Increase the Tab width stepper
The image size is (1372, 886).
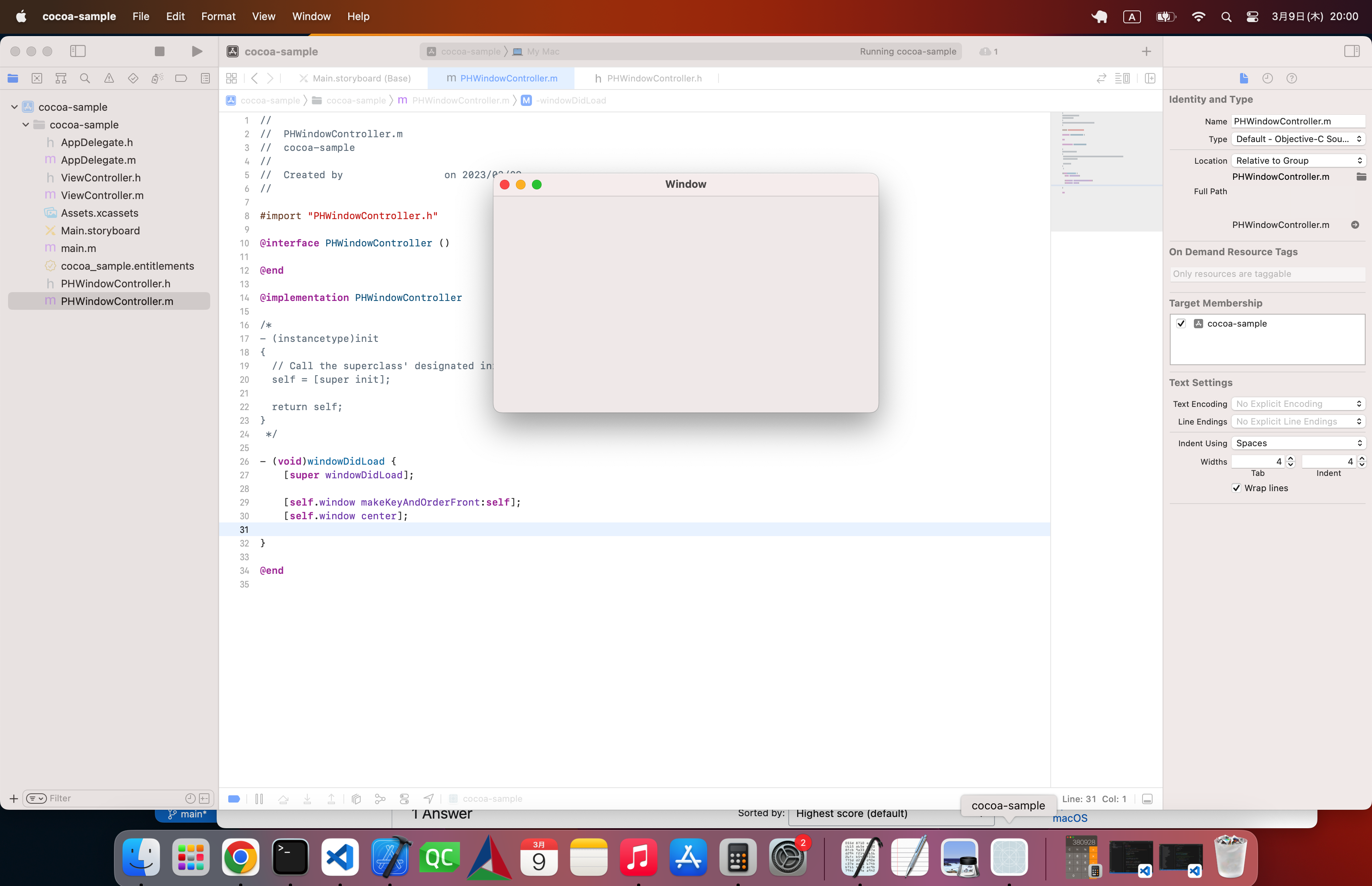[x=1290, y=459]
